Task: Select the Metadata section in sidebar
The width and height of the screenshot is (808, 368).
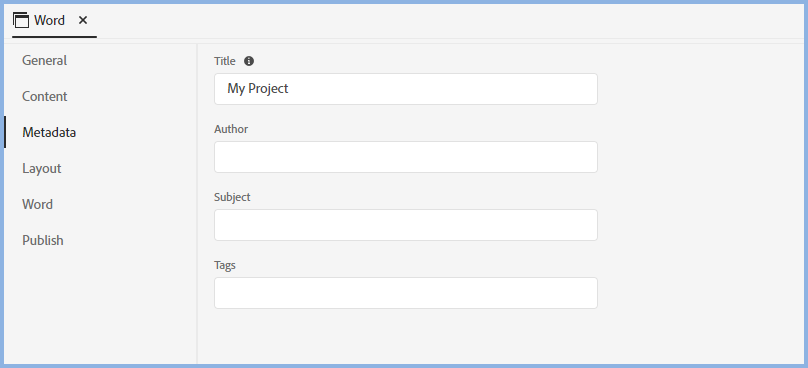Action: tap(49, 132)
